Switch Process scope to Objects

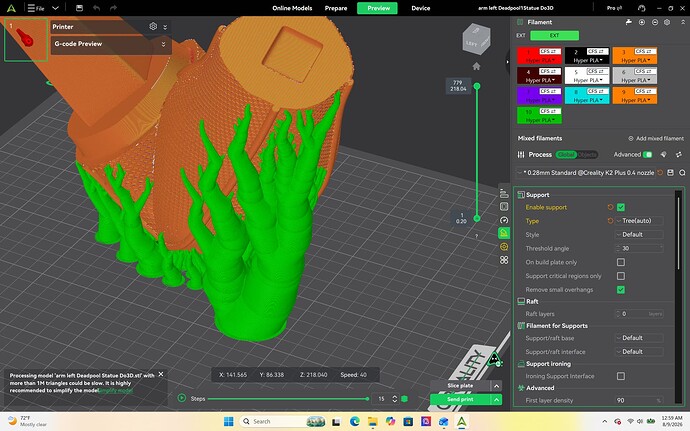point(587,155)
